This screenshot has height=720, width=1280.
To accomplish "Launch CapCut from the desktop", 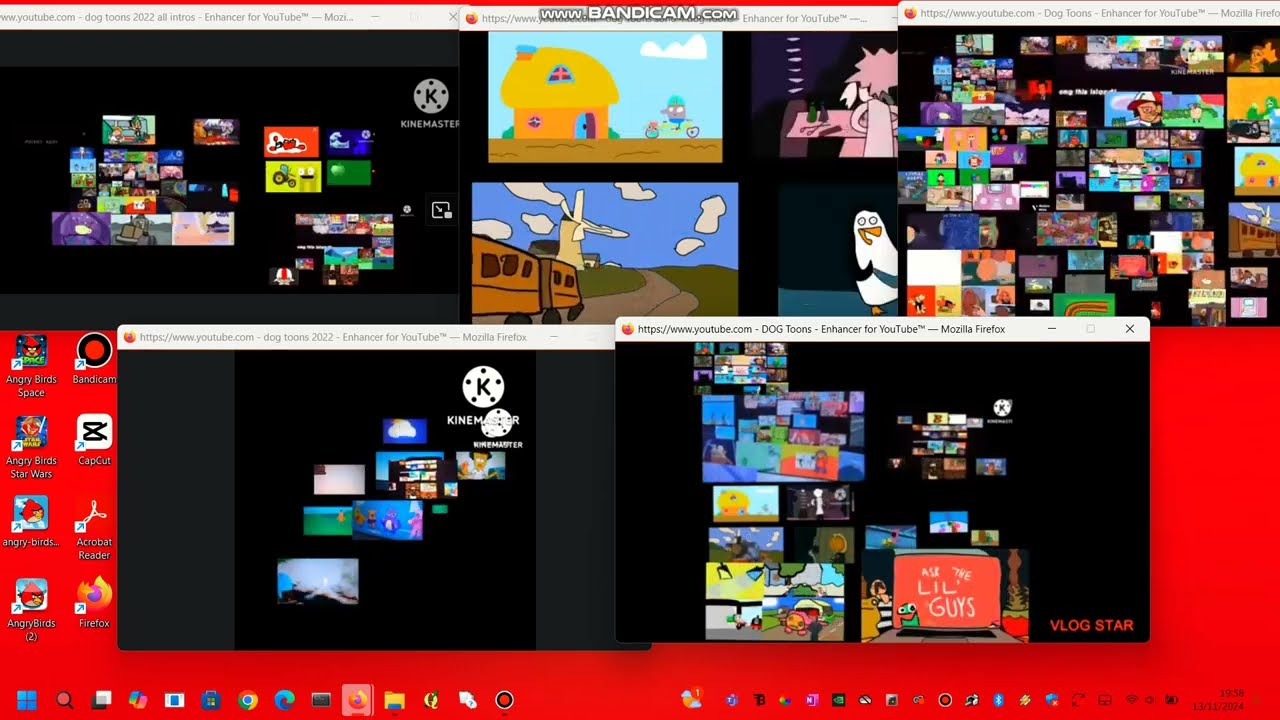I will point(94,440).
